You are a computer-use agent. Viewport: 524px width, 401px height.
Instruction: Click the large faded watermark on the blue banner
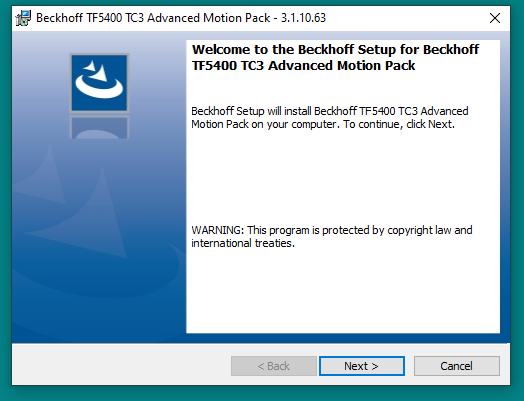tap(97, 227)
